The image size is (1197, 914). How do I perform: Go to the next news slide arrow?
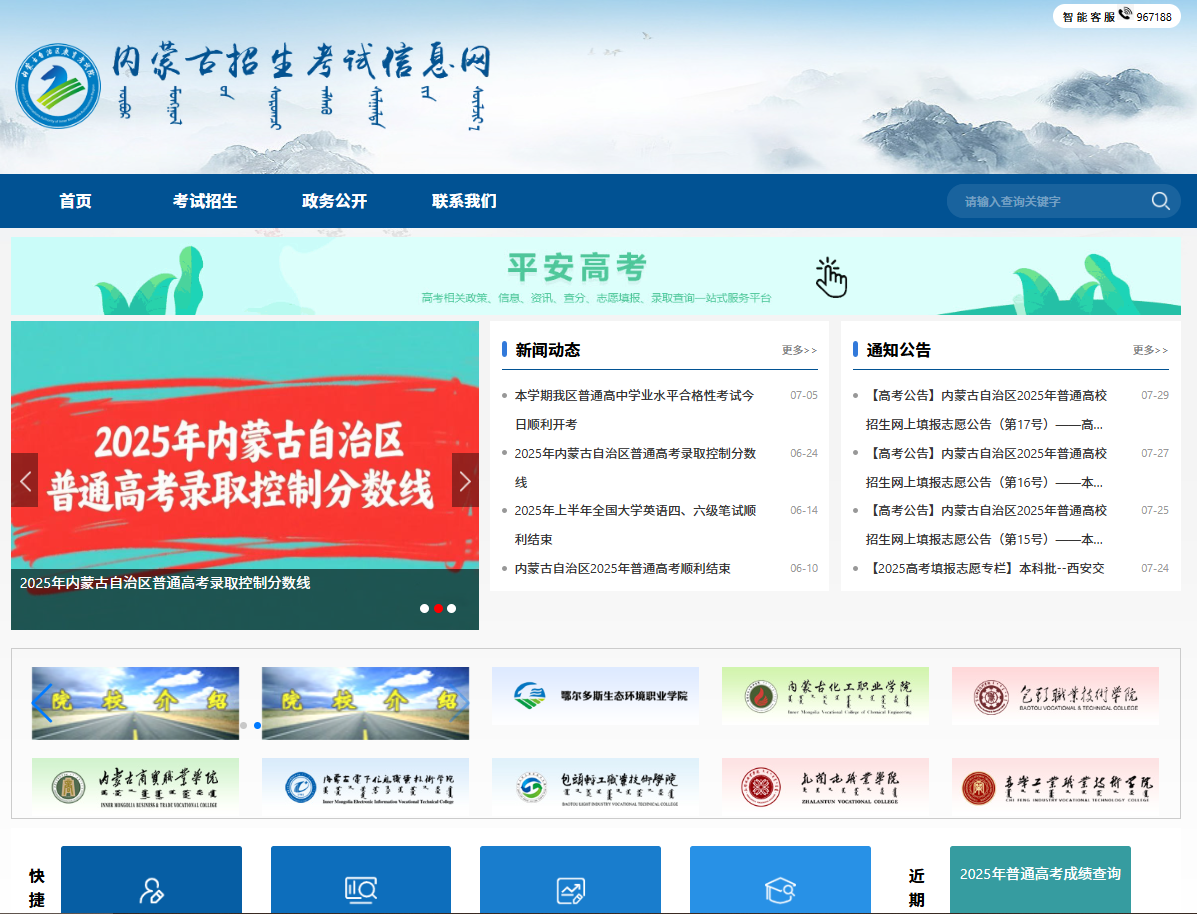[x=465, y=480]
